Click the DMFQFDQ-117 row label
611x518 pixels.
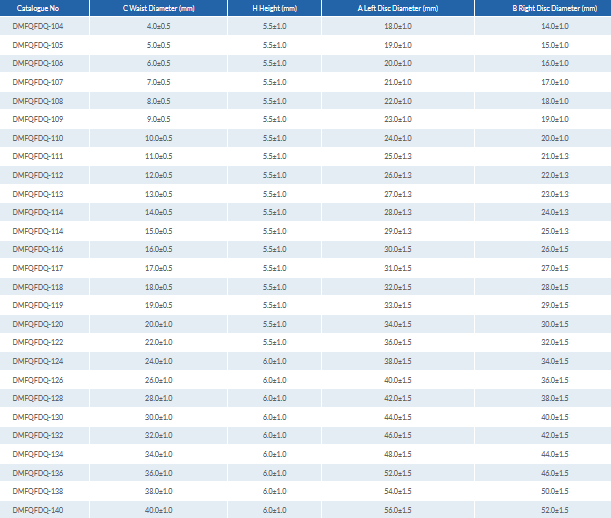(x=37, y=268)
